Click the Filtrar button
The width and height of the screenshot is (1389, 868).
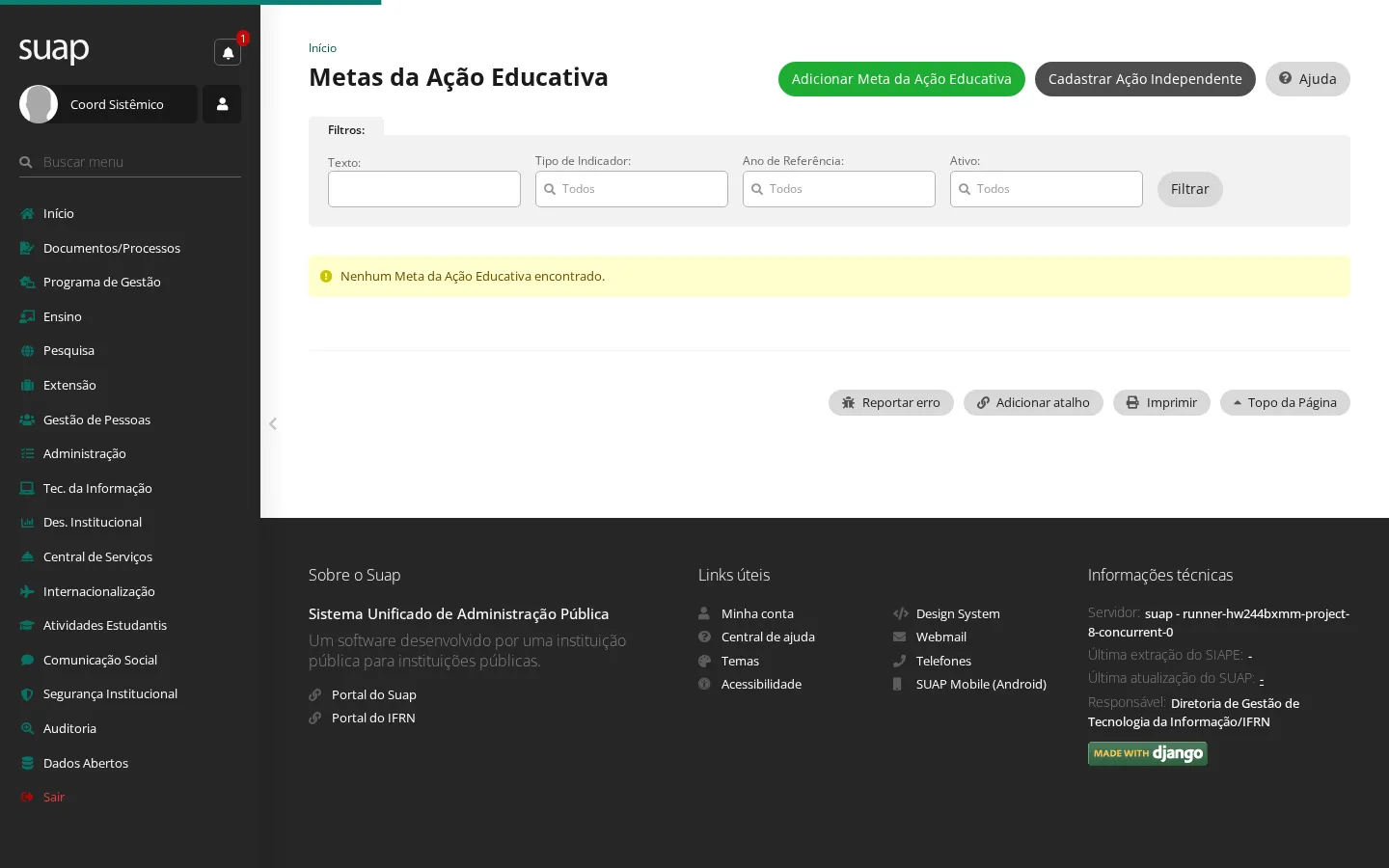pos(1190,189)
